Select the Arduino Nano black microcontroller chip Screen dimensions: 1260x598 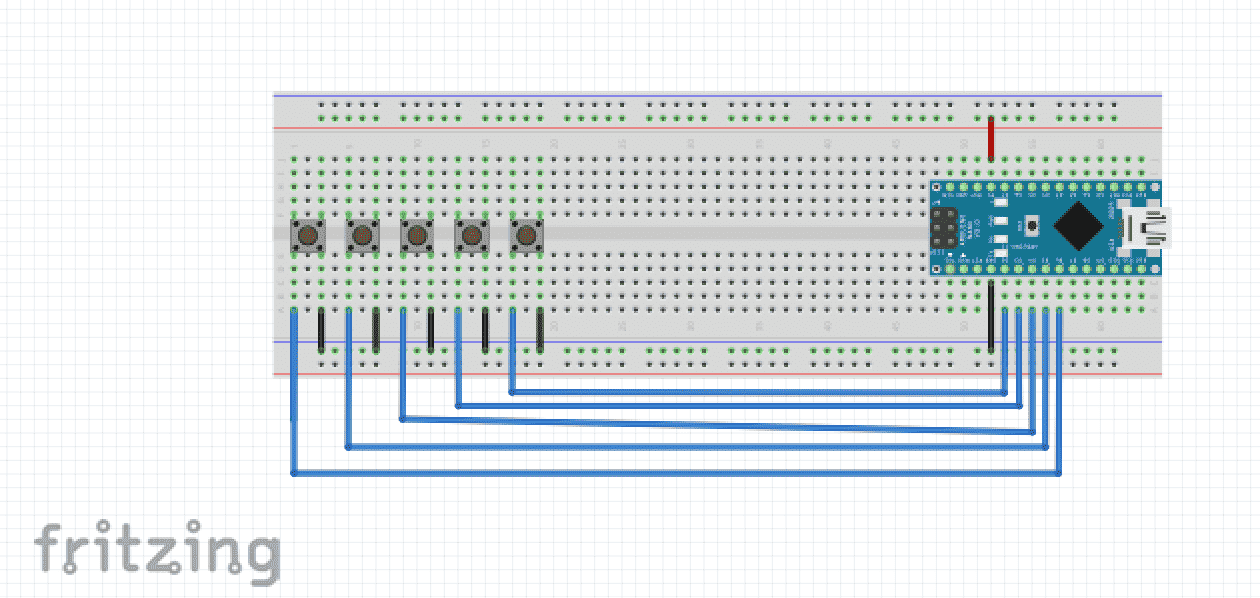(1078, 228)
